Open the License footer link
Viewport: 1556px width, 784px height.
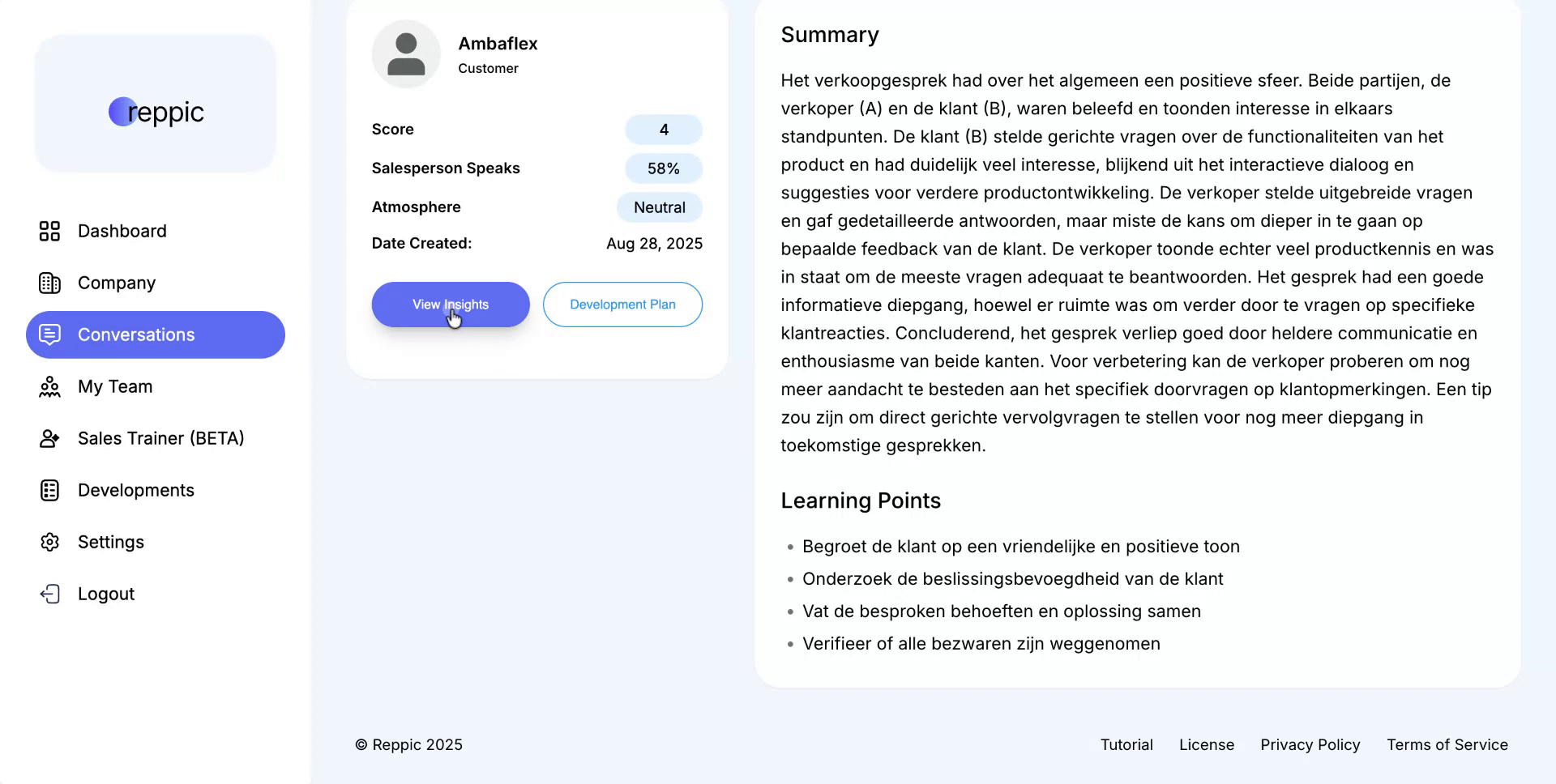click(1207, 745)
